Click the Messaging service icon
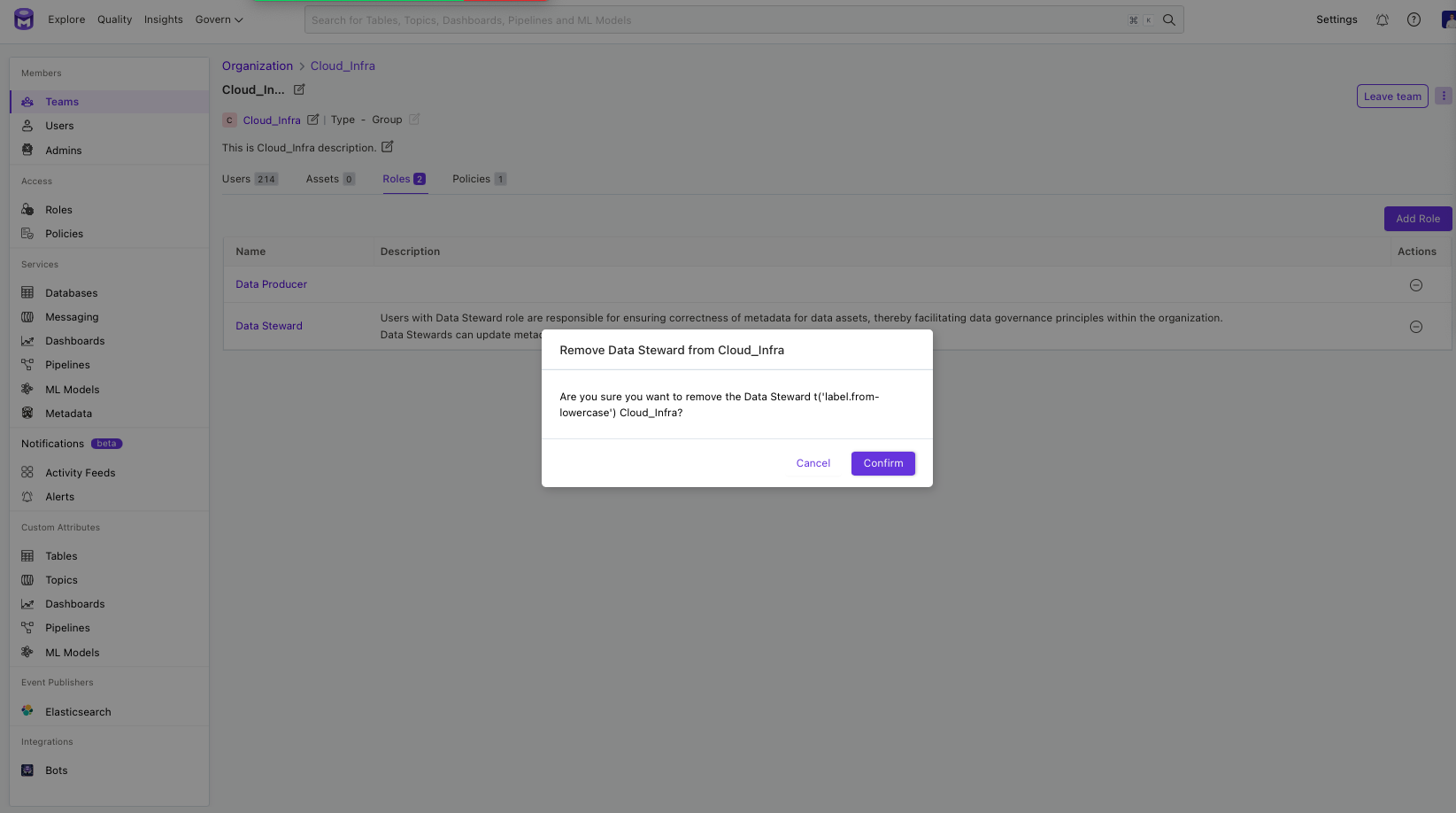Image resolution: width=1456 pixels, height=813 pixels. (x=27, y=317)
